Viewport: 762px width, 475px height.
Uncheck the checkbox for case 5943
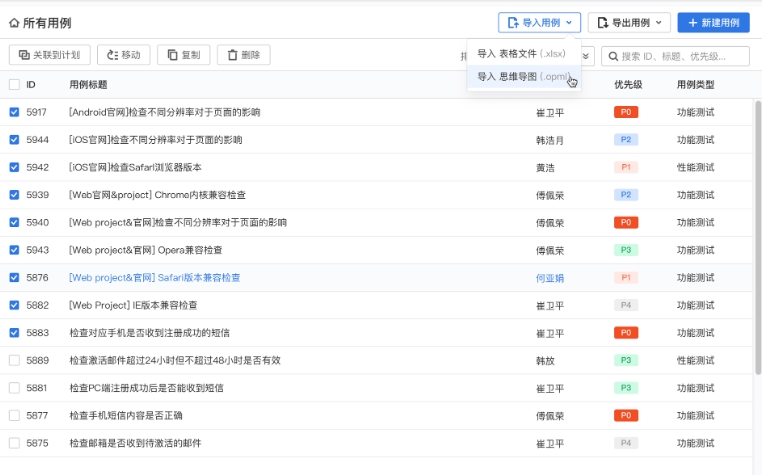15,250
